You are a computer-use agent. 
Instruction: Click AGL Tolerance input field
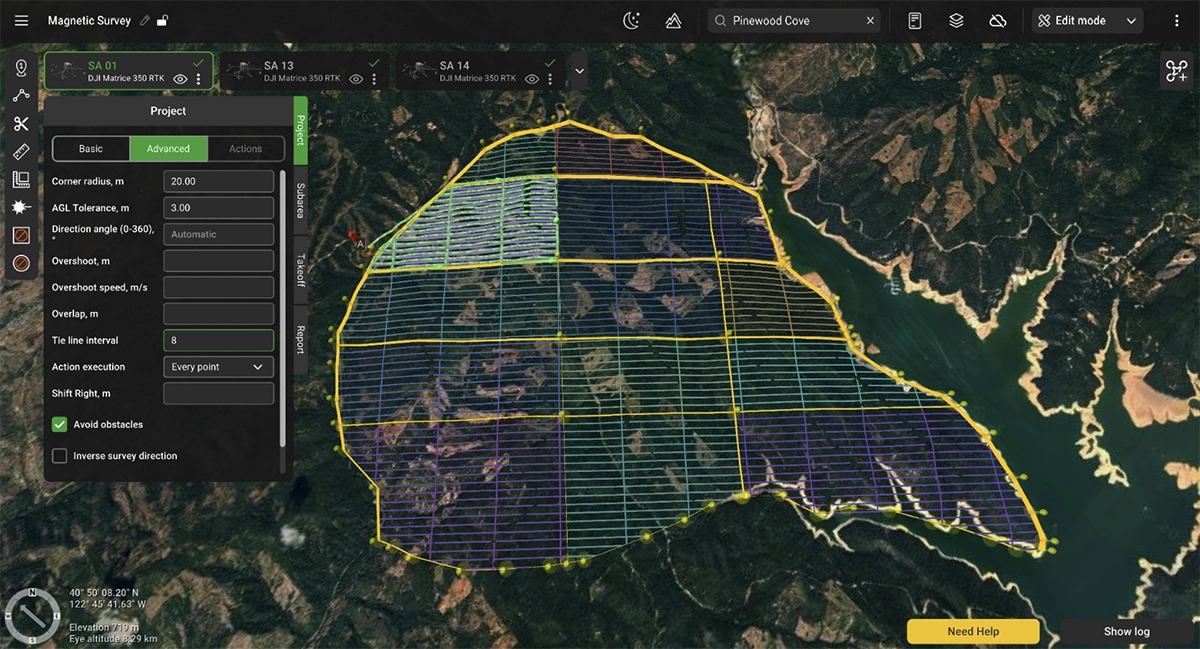pyautogui.click(x=218, y=208)
